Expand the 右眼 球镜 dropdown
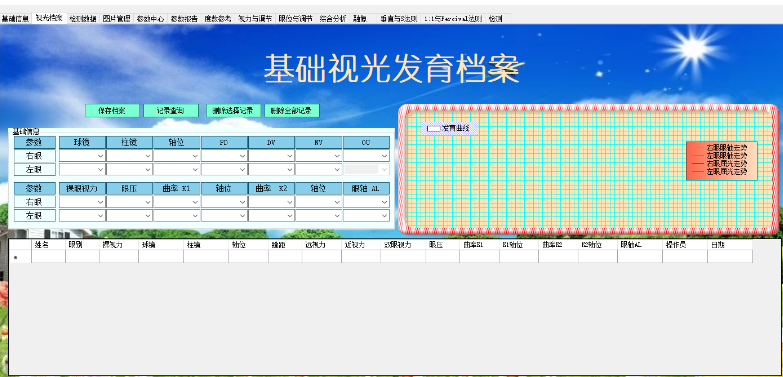The height and width of the screenshot is (377, 783). 100,156
